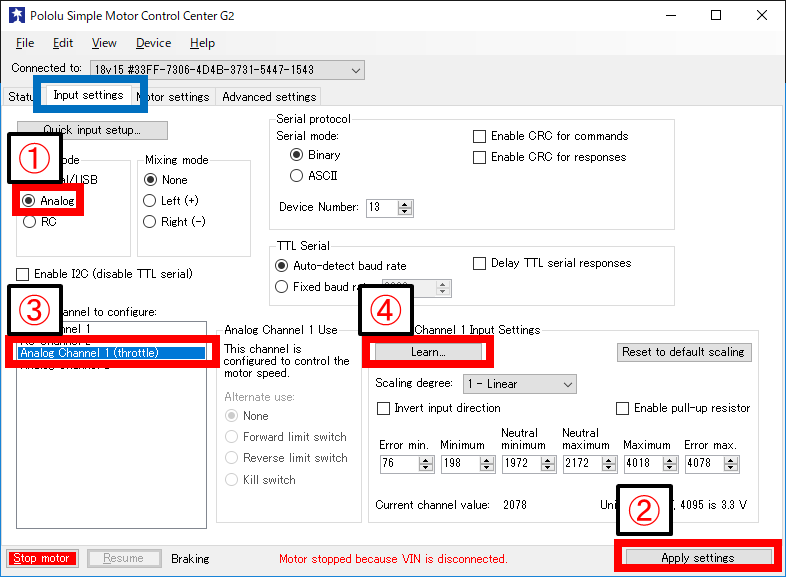Minimize the Pololu window
This screenshot has height=577, width=786.
pyautogui.click(x=671, y=16)
